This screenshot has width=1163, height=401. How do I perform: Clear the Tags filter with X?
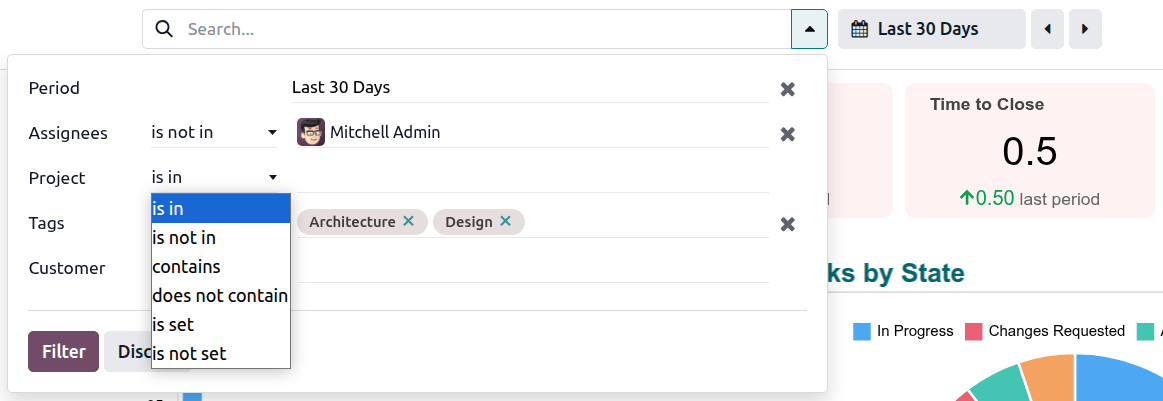(788, 224)
